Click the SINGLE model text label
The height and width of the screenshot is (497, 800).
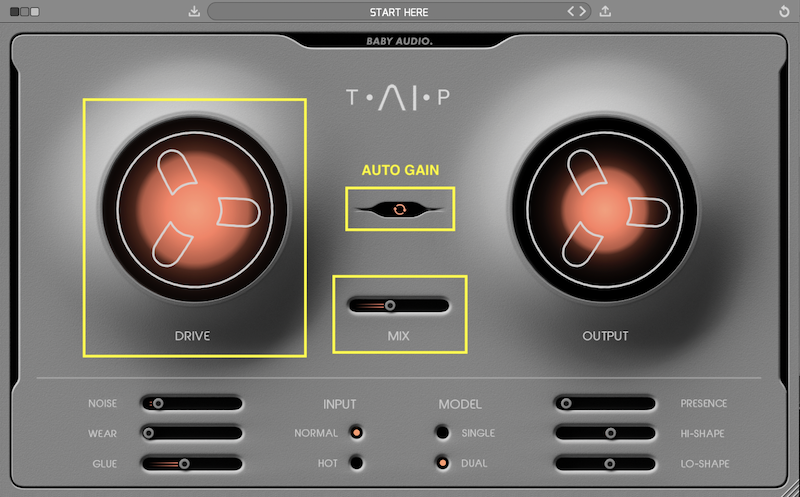(478, 433)
